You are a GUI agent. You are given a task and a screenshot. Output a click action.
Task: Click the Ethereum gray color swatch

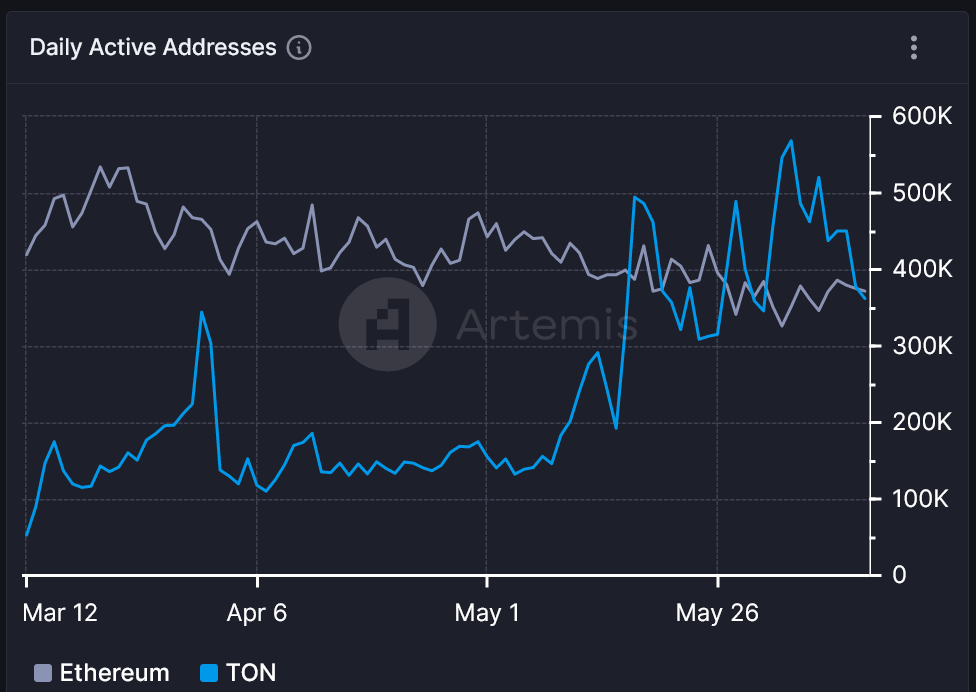pyautogui.click(x=42, y=673)
